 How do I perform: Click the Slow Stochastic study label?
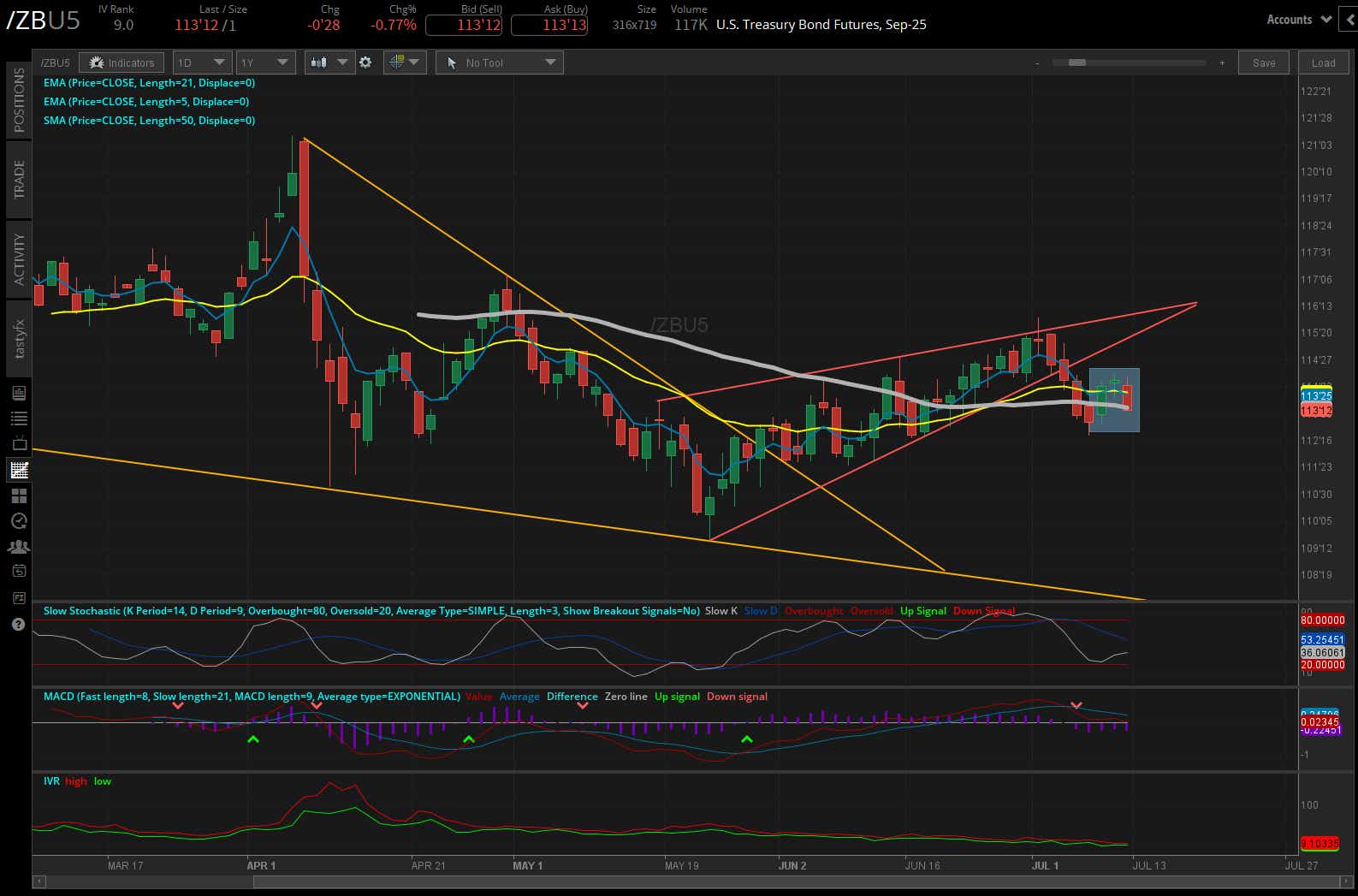371,611
